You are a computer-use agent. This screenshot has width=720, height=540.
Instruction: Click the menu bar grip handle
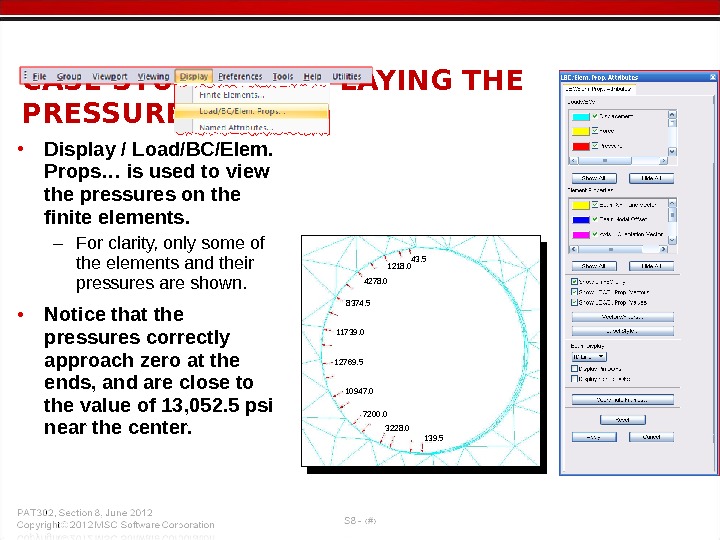pos(25,76)
